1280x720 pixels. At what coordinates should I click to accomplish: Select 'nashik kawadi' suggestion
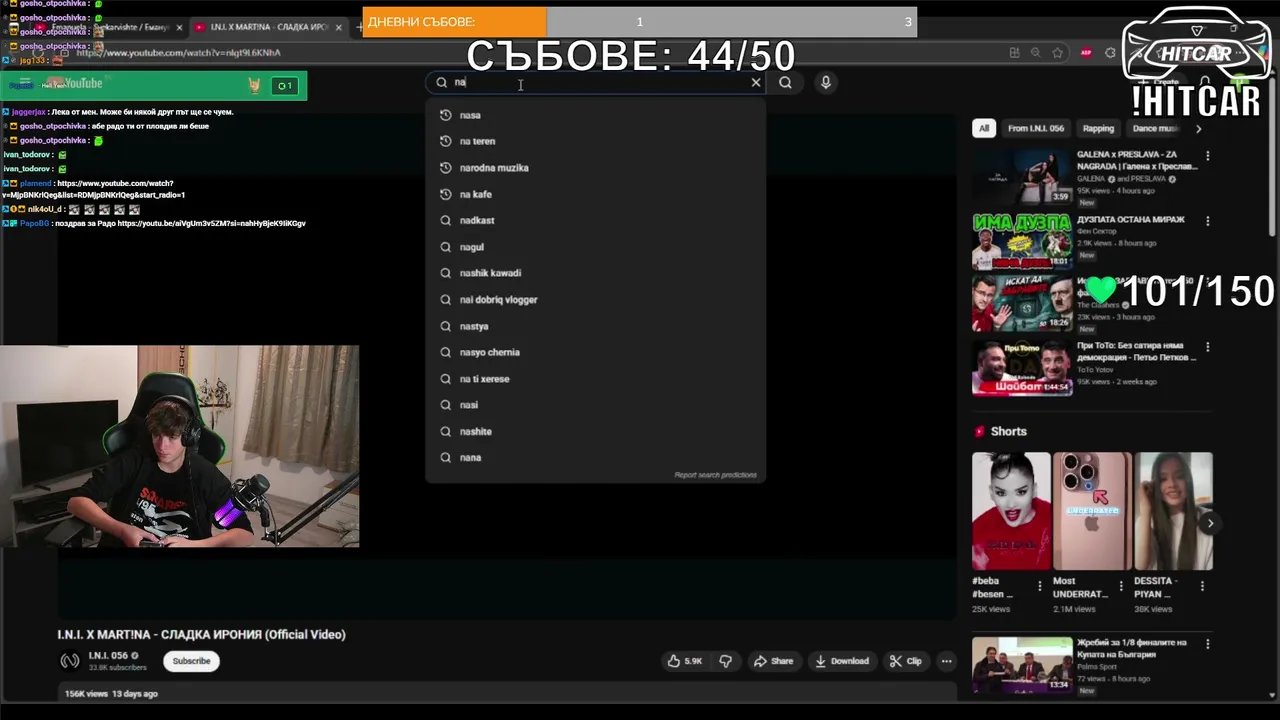click(x=595, y=273)
